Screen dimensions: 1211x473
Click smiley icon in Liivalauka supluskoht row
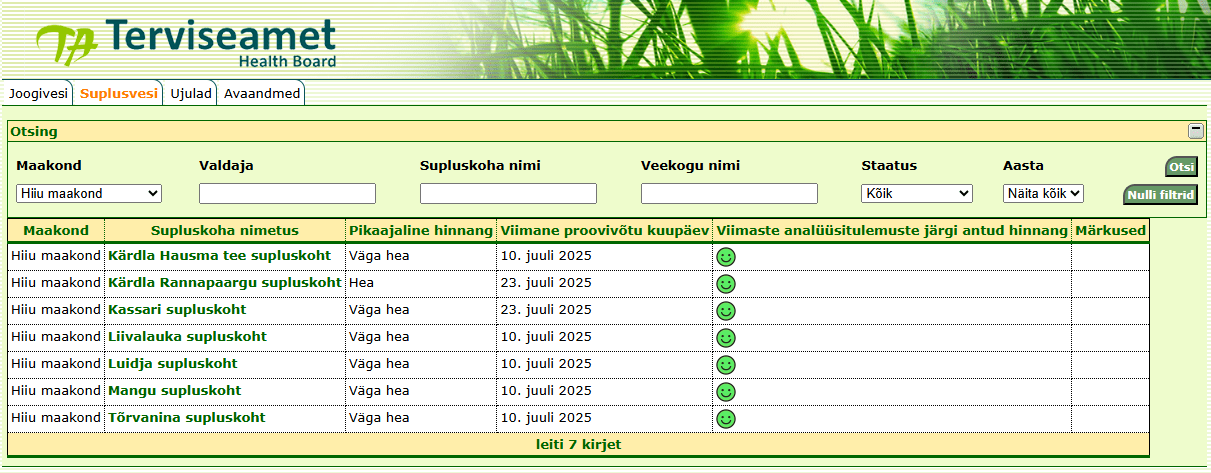[x=726, y=338]
